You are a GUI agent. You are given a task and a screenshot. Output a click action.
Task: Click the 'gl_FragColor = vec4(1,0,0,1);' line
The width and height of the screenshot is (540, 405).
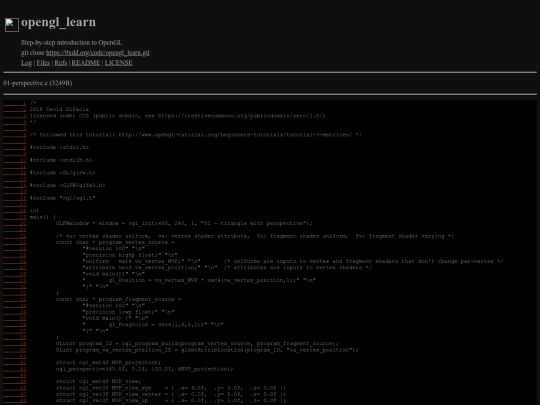click(x=153, y=324)
